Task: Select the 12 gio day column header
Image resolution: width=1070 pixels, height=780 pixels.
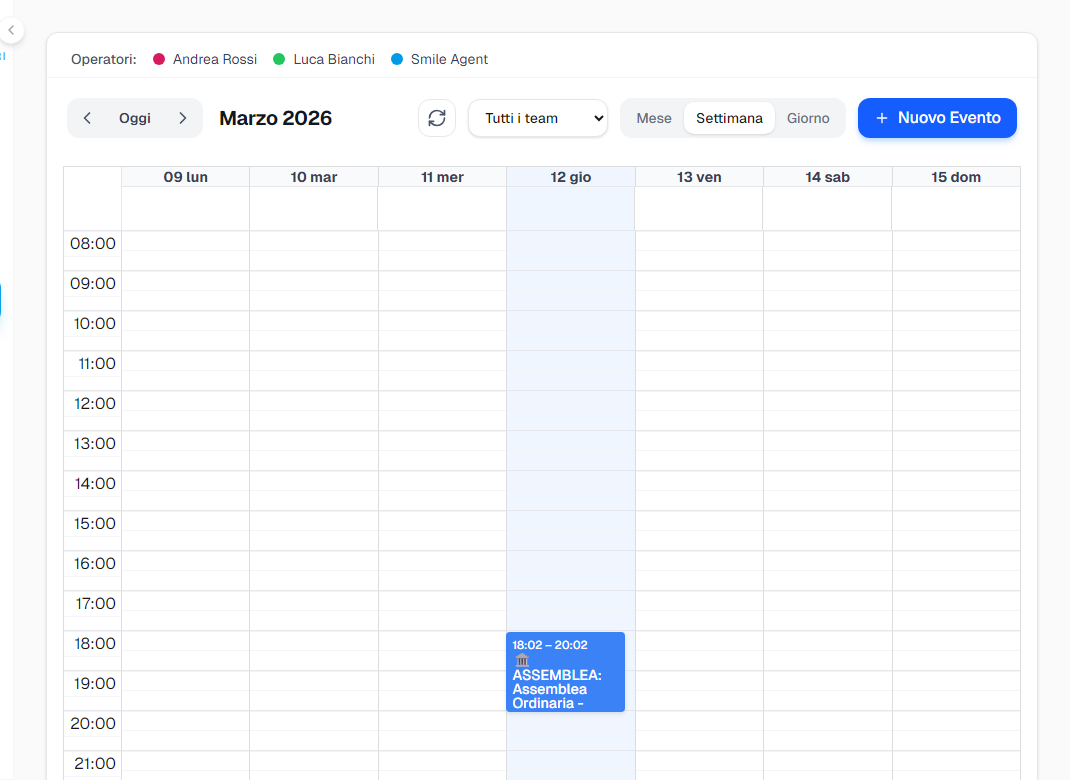Action: 570,176
